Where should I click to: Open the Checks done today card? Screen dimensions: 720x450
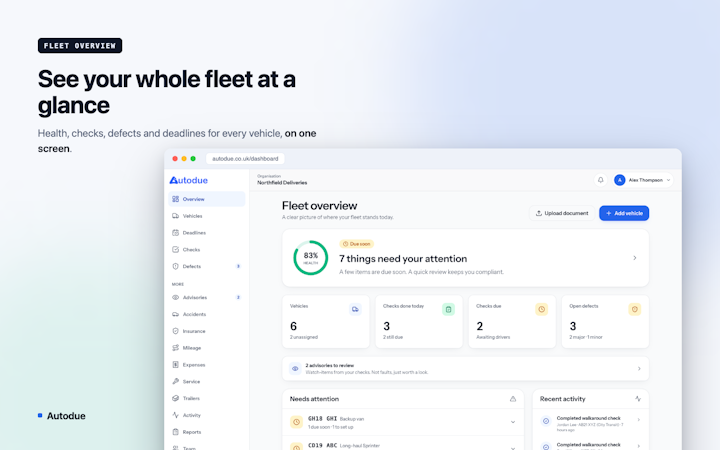pos(419,322)
